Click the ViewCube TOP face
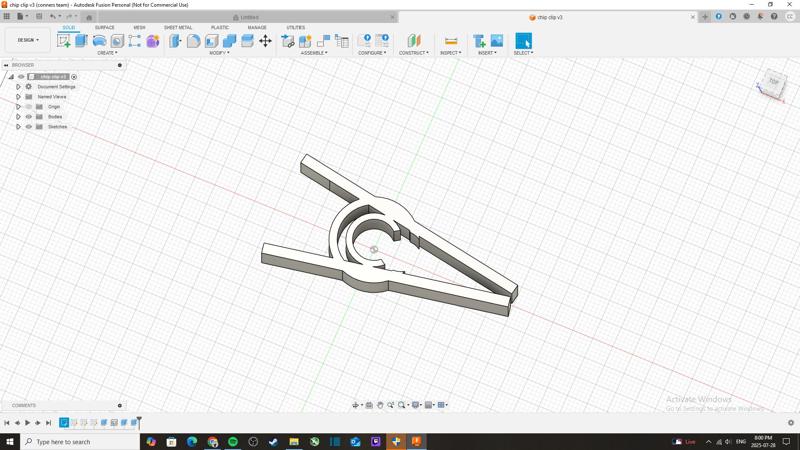The height and width of the screenshot is (450, 800). click(x=774, y=82)
